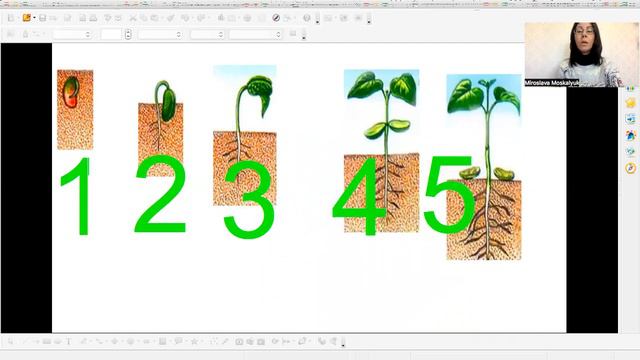The width and height of the screenshot is (640, 360).
Task: Click the line width input field
Action: point(111,35)
